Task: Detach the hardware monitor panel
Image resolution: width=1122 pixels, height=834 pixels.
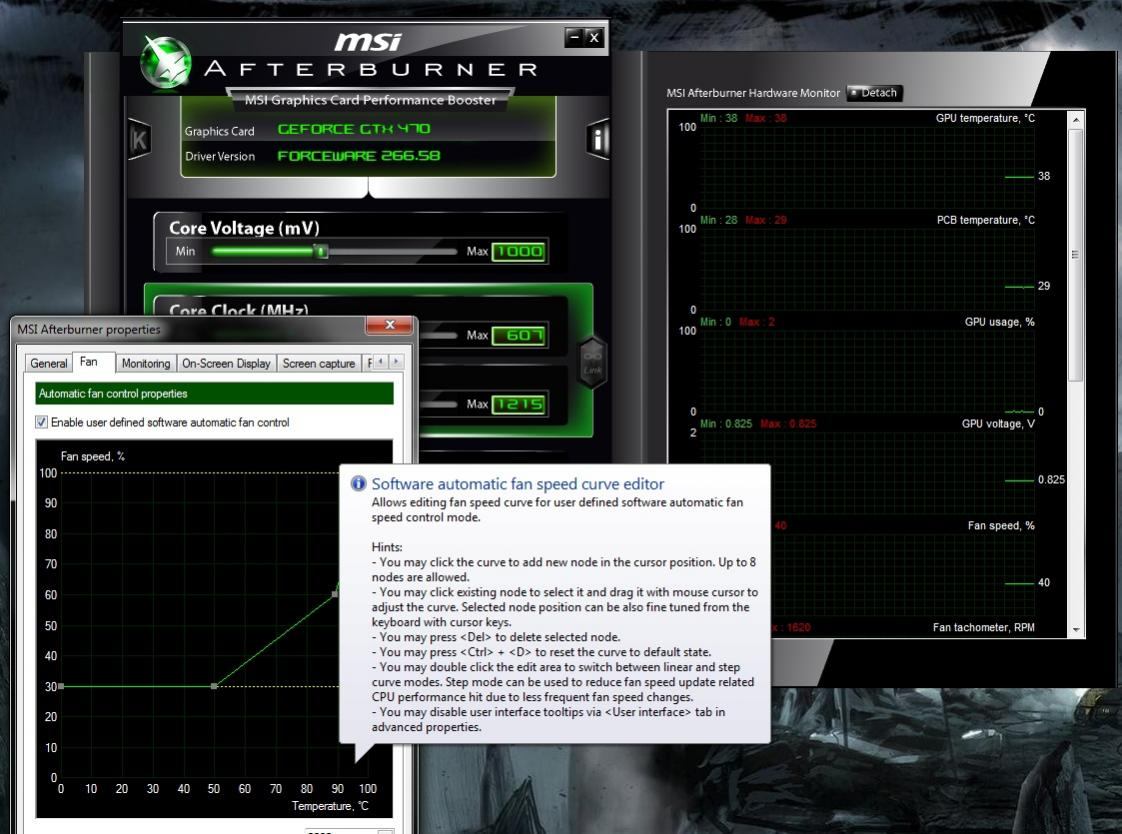Action: [x=874, y=93]
